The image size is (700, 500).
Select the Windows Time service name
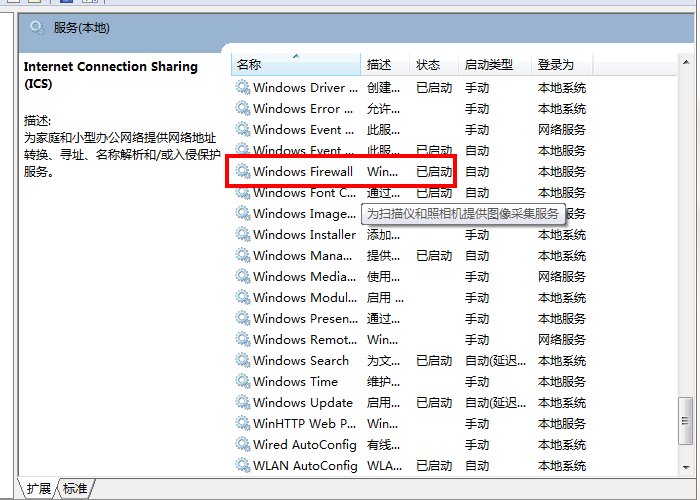[295, 381]
